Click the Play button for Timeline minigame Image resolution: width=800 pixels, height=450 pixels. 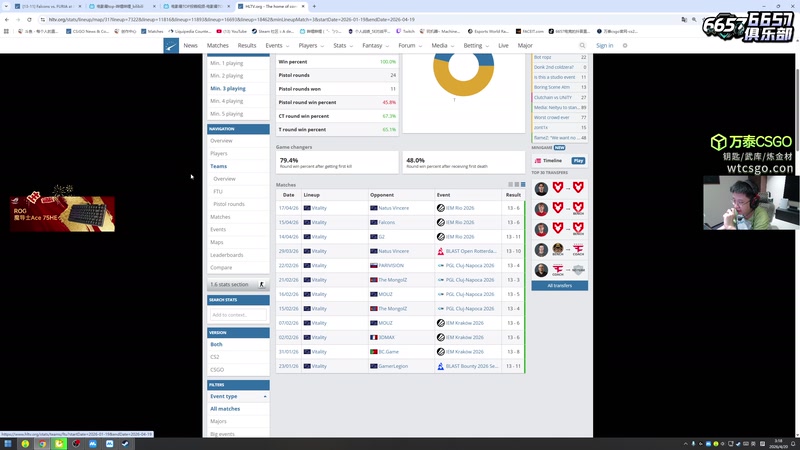pos(578,161)
